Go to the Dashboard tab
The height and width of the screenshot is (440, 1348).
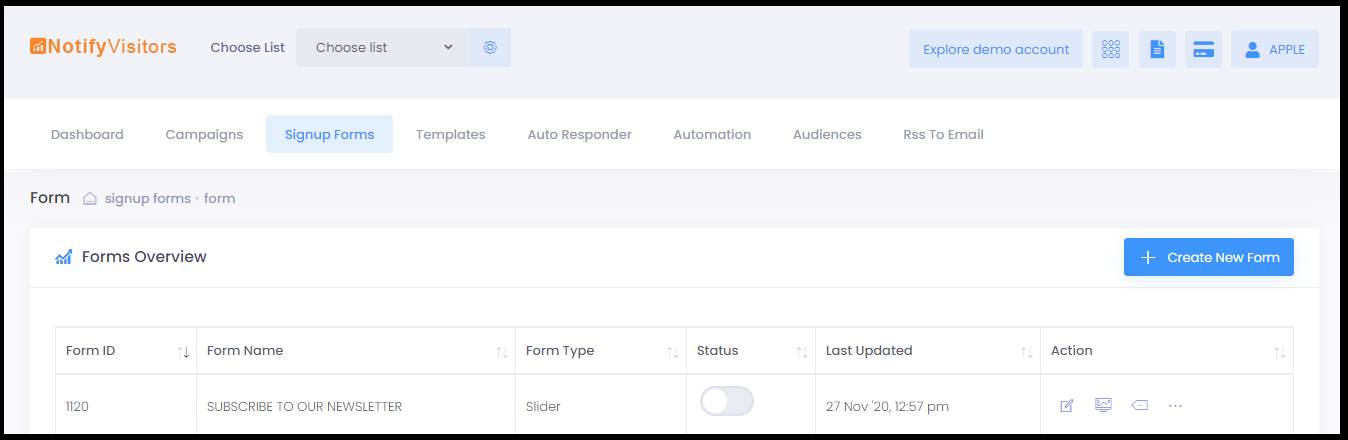click(x=87, y=134)
